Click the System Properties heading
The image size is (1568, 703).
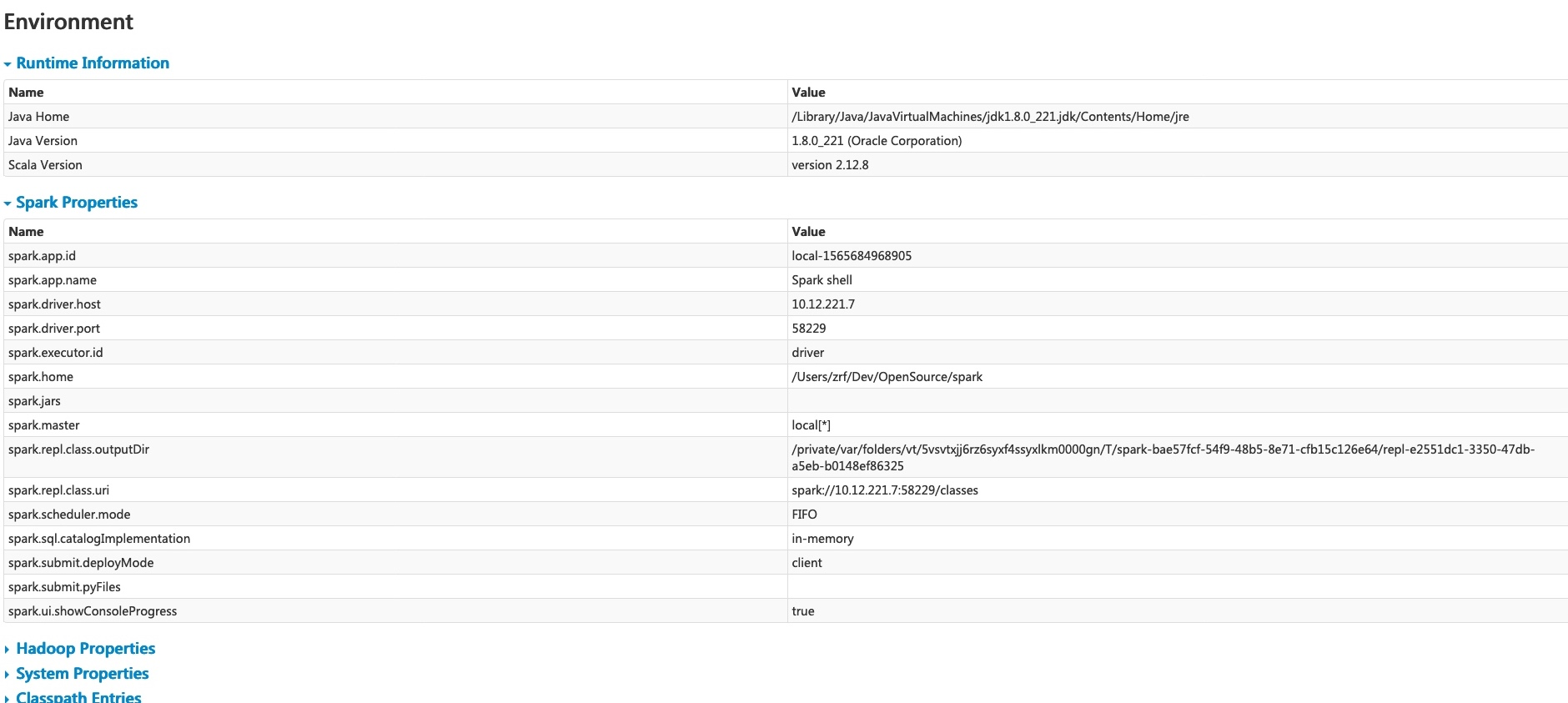pos(83,673)
